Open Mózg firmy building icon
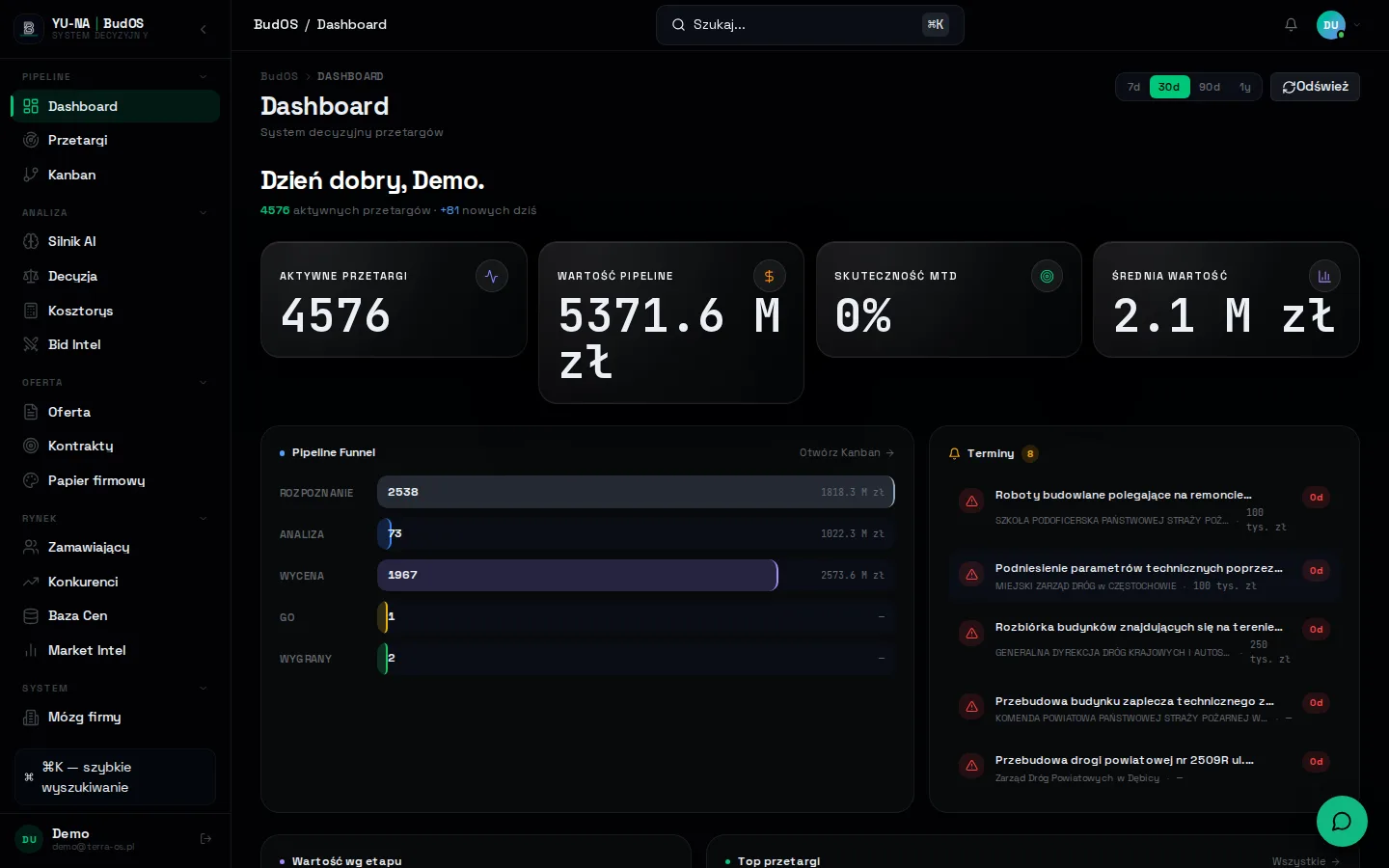The width and height of the screenshot is (1389, 868). (x=31, y=717)
